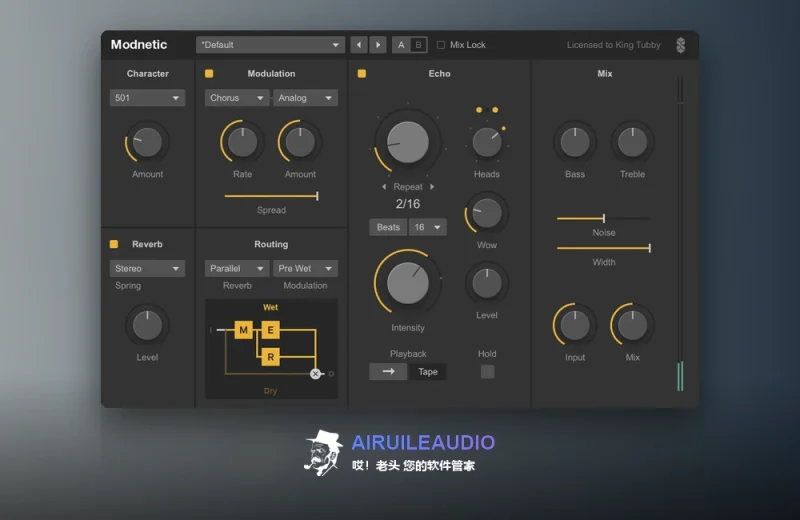Open the Parallel reverb routing dropdown
Viewport: 800px width, 520px height.
(237, 268)
